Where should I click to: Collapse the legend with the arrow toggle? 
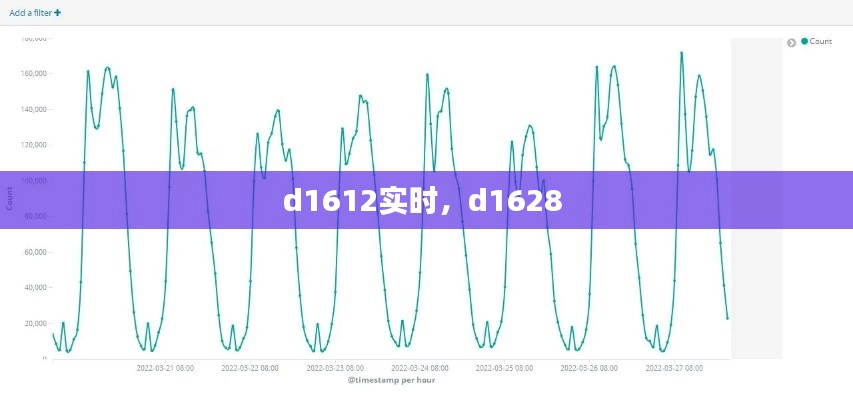click(792, 42)
